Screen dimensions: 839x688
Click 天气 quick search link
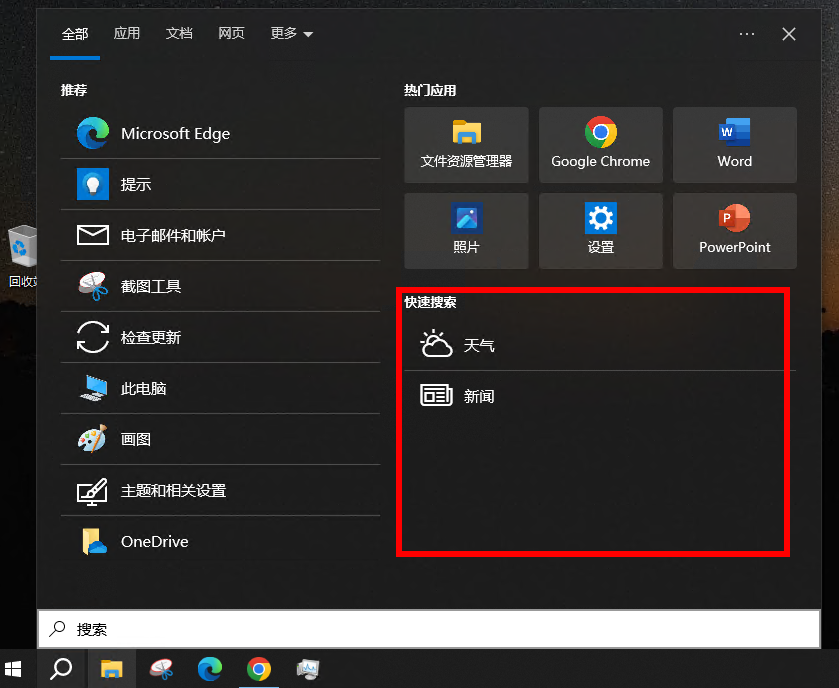pos(479,346)
